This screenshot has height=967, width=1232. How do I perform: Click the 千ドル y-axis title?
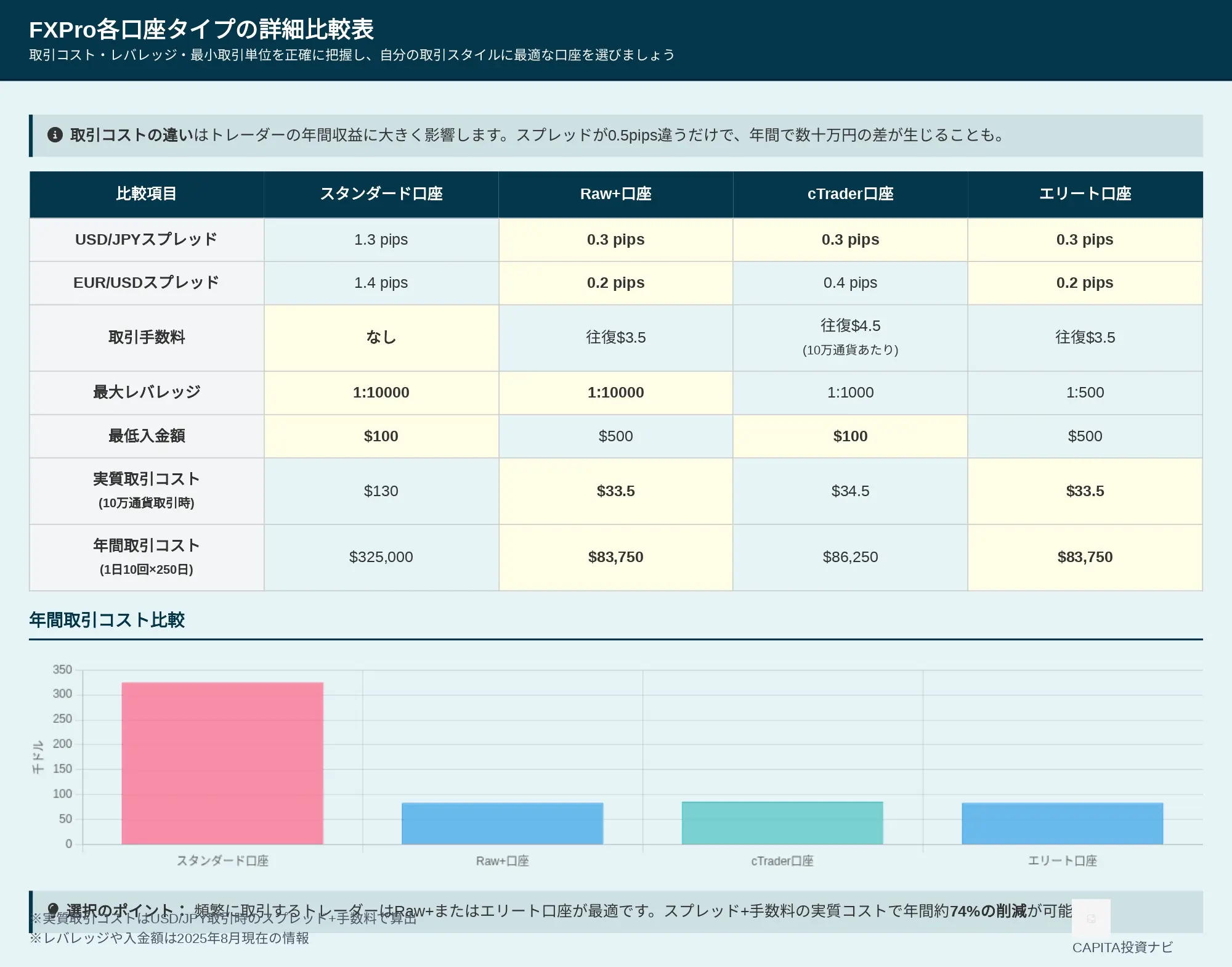coord(38,757)
